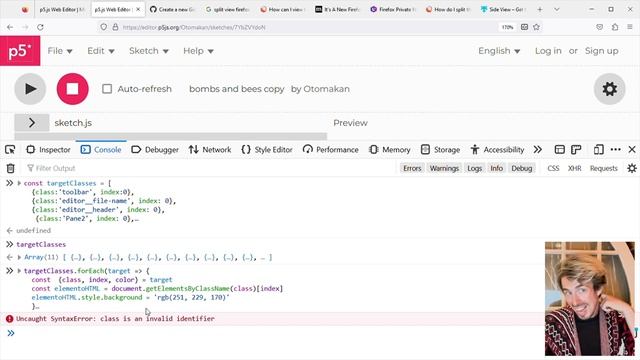Toggle the Requests filter
This screenshot has width=640, height=360.
click(x=604, y=168)
